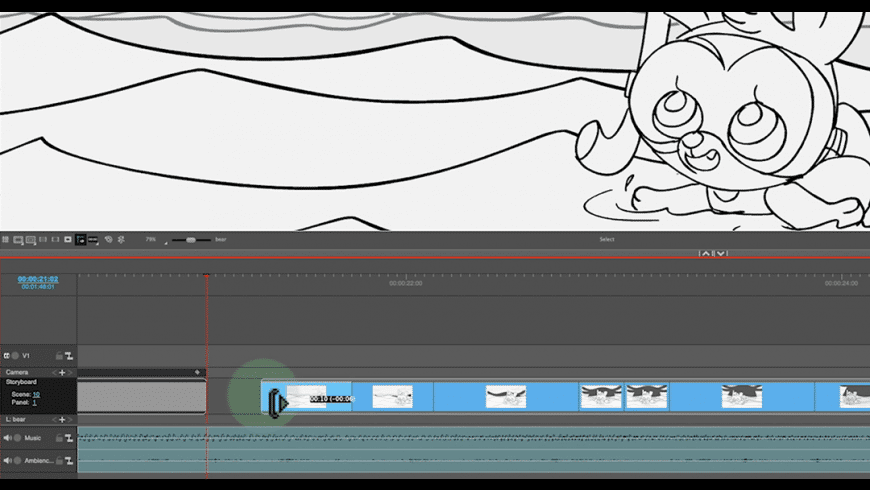Mute the Music audio track

click(x=7, y=438)
